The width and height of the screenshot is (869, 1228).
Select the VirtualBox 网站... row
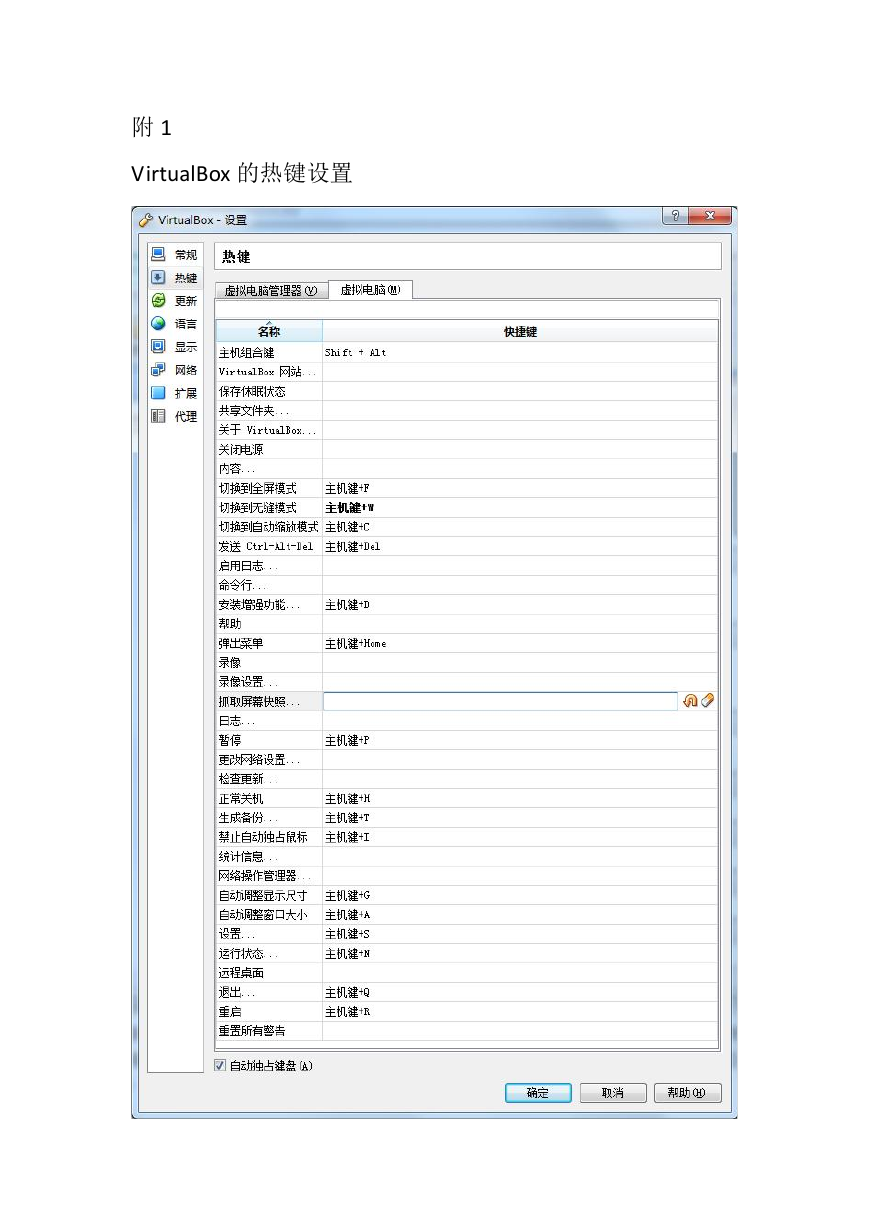pos(467,372)
